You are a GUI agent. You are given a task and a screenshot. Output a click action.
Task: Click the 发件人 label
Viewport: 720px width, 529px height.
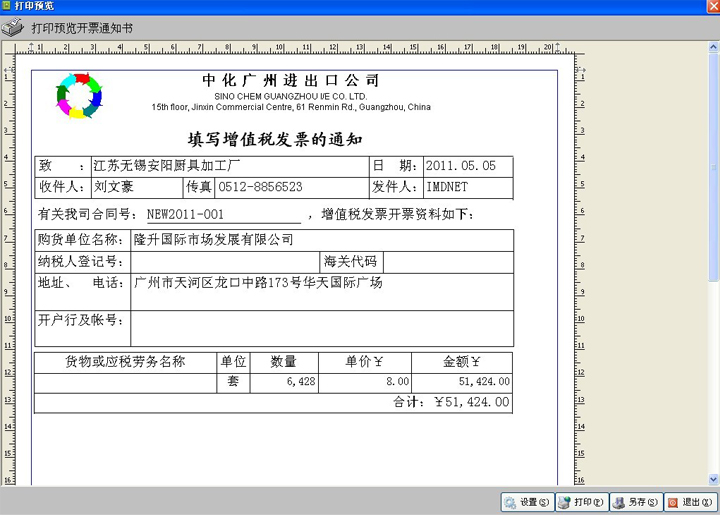tap(395, 186)
